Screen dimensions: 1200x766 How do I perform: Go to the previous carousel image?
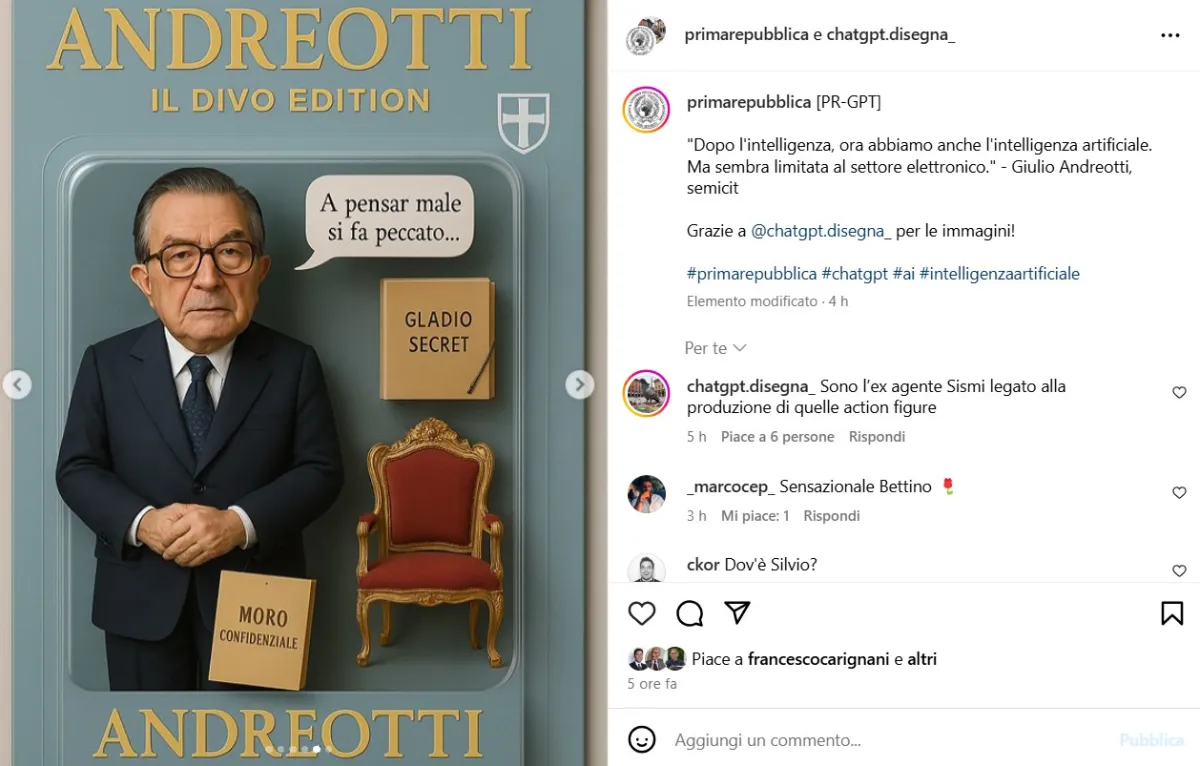tap(17, 384)
